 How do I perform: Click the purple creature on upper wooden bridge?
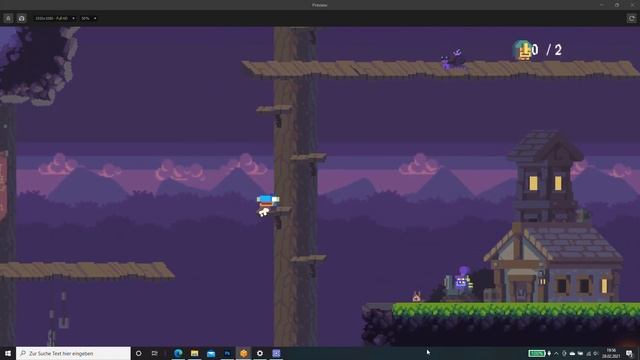tap(453, 60)
